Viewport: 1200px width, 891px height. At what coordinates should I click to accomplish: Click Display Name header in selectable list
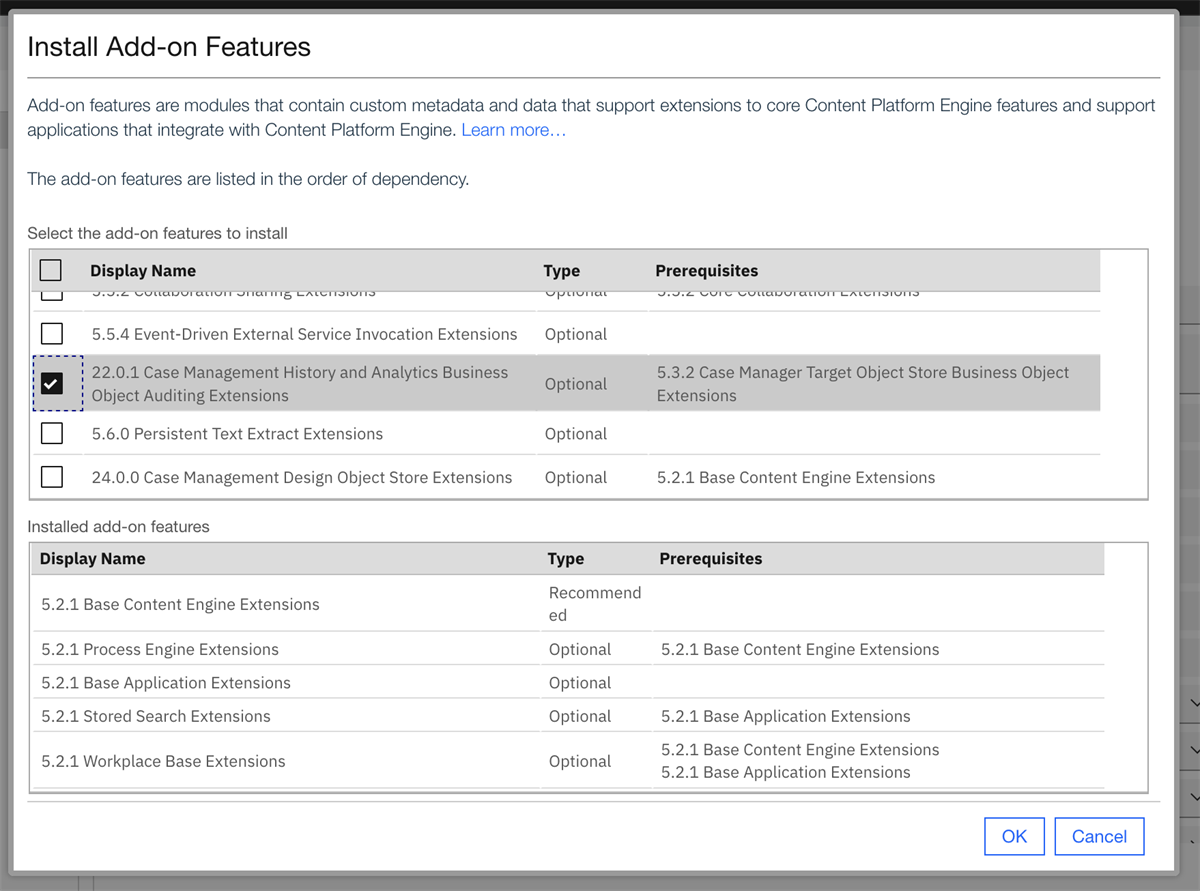point(143,271)
